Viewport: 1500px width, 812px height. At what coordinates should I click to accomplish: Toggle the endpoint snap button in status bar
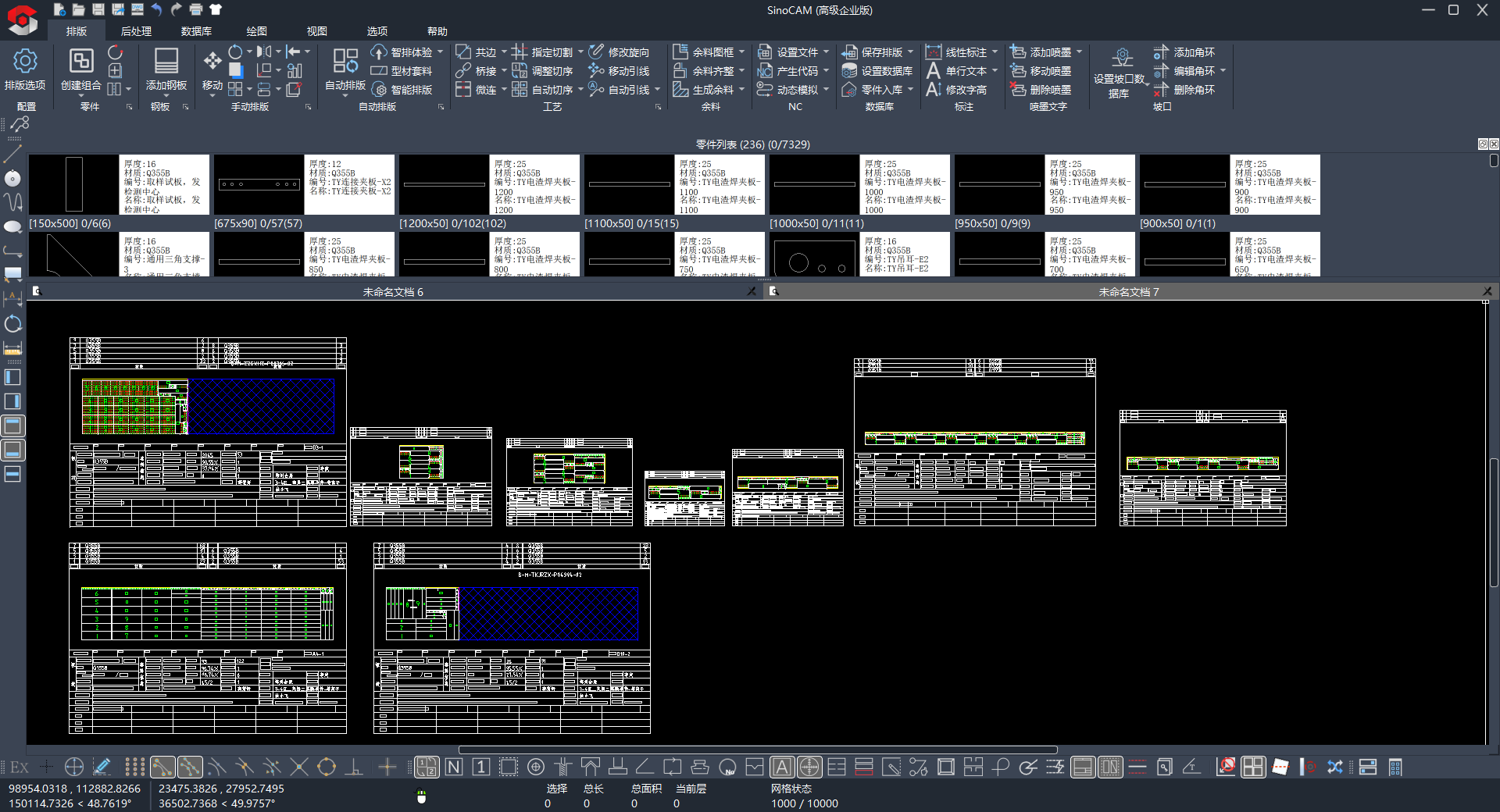point(162,767)
